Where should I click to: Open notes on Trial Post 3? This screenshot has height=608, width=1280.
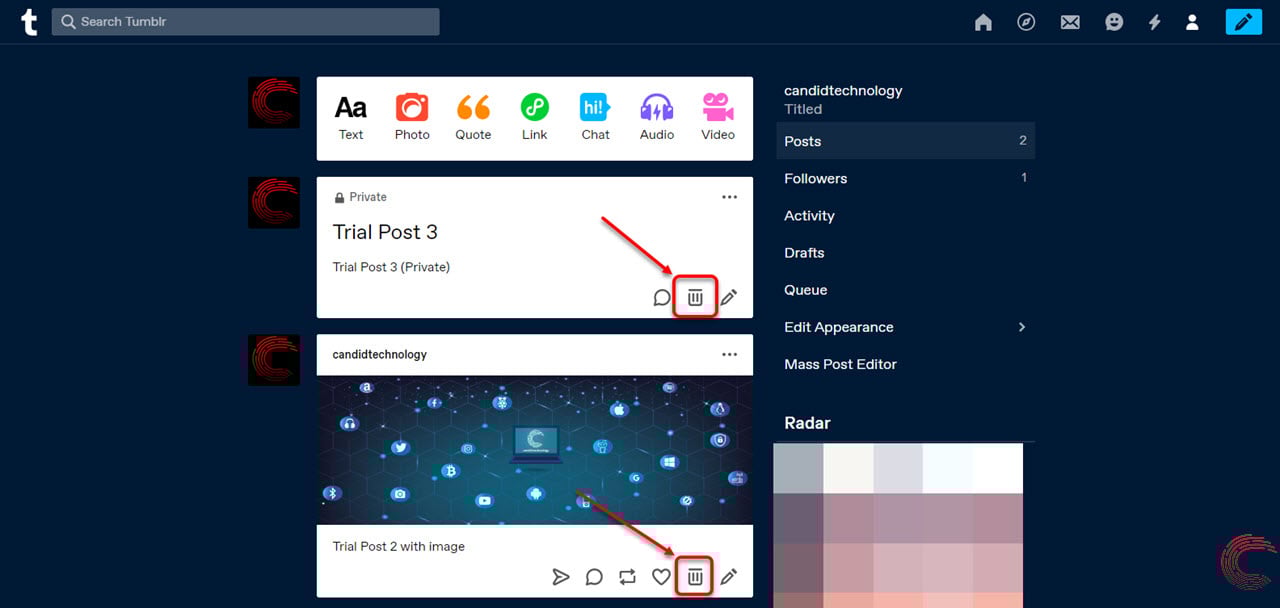click(x=661, y=297)
